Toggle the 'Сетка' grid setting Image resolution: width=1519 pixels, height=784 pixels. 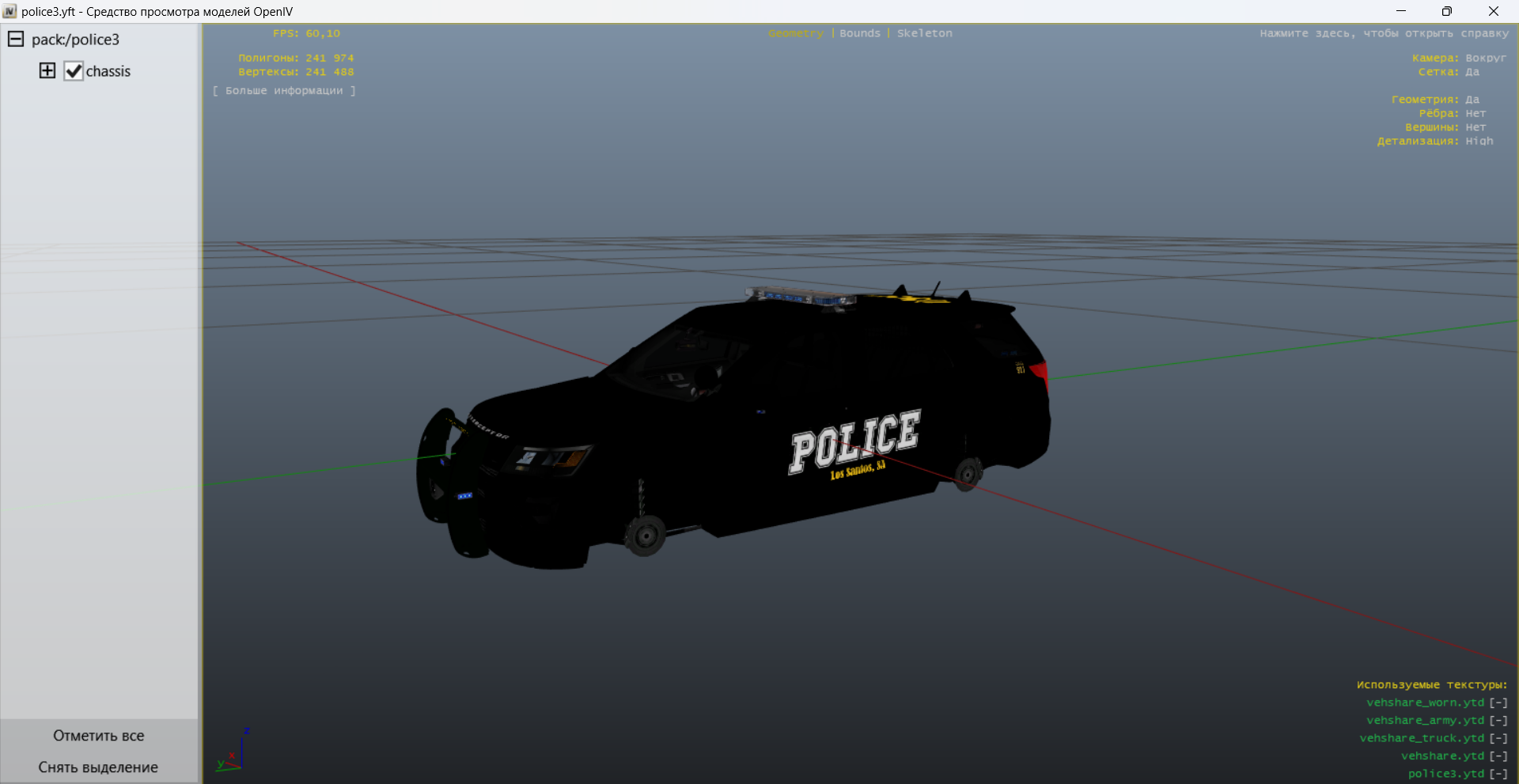point(1472,72)
